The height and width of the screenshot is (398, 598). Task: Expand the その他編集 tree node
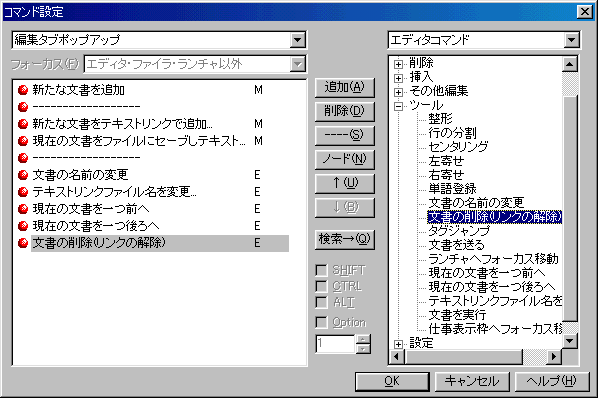(398, 92)
